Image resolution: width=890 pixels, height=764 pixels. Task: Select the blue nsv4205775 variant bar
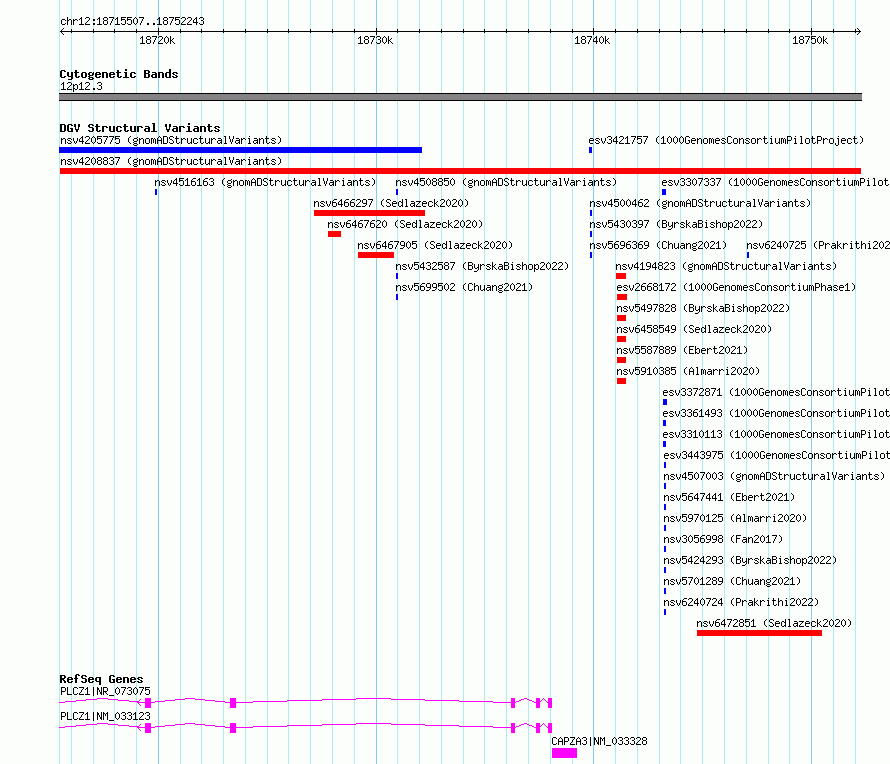coord(241,150)
